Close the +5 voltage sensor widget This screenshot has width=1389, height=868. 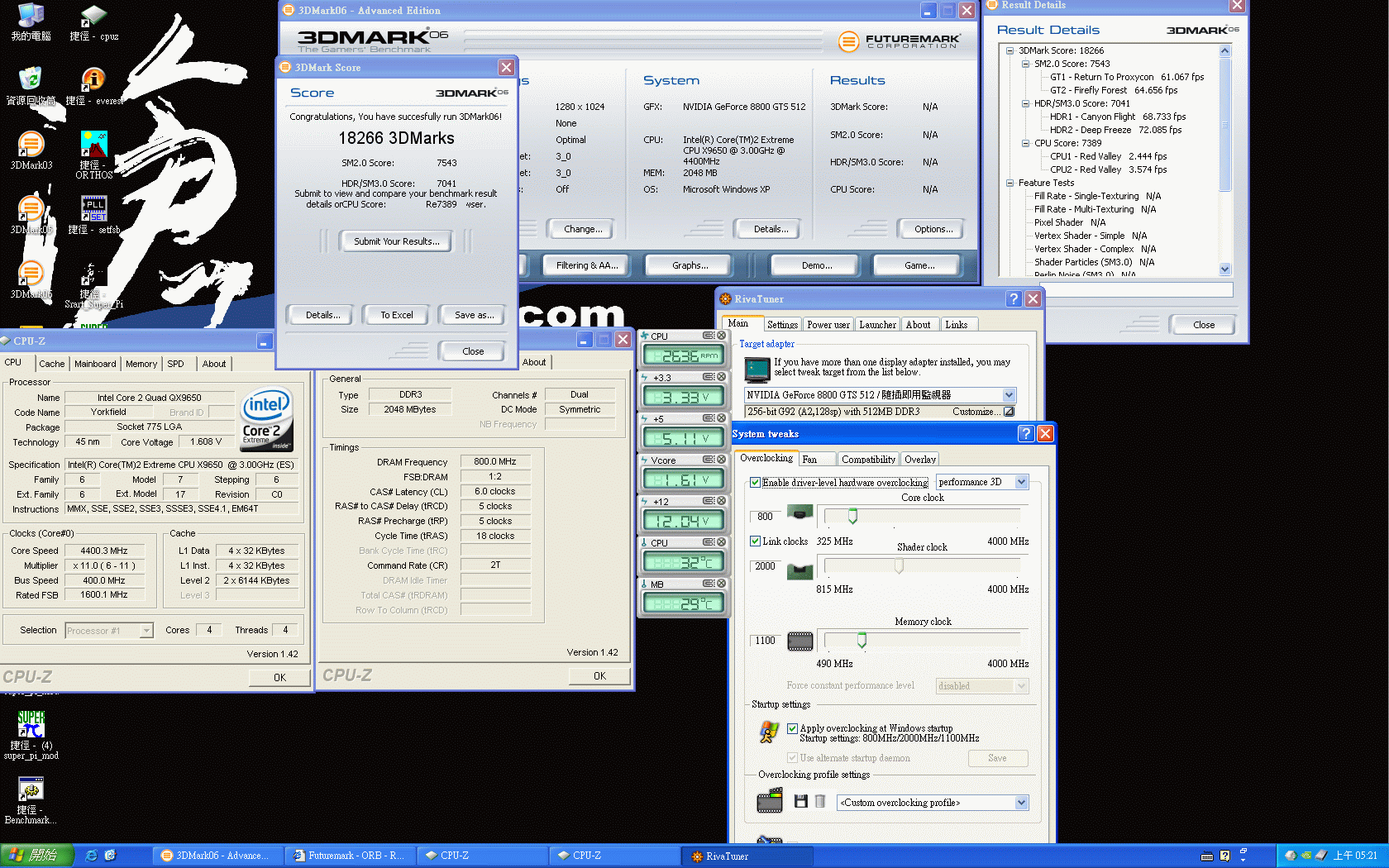721,418
